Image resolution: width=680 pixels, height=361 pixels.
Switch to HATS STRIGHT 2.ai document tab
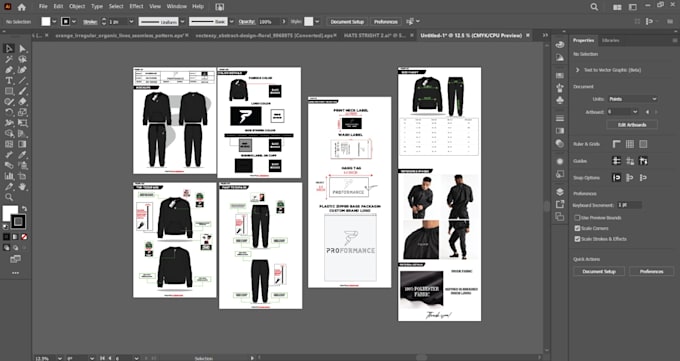(x=374, y=36)
